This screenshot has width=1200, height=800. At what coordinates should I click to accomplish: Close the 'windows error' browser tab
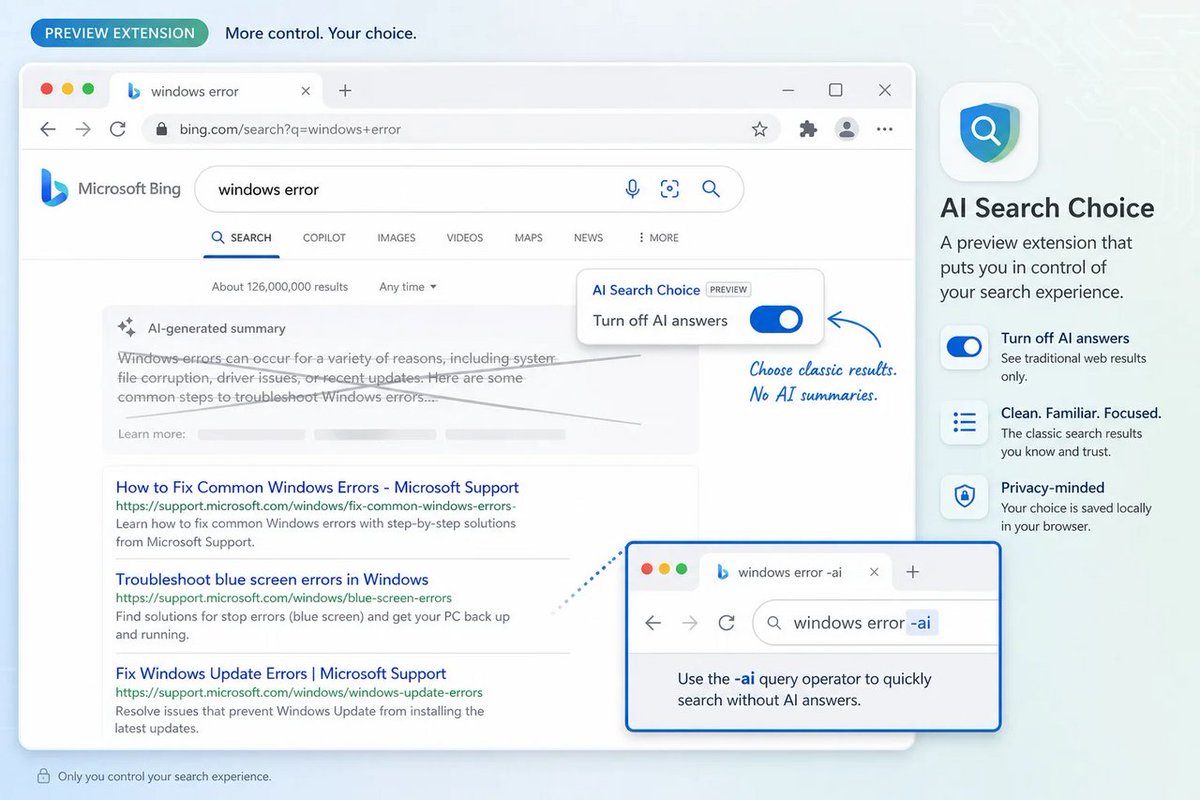tap(306, 91)
